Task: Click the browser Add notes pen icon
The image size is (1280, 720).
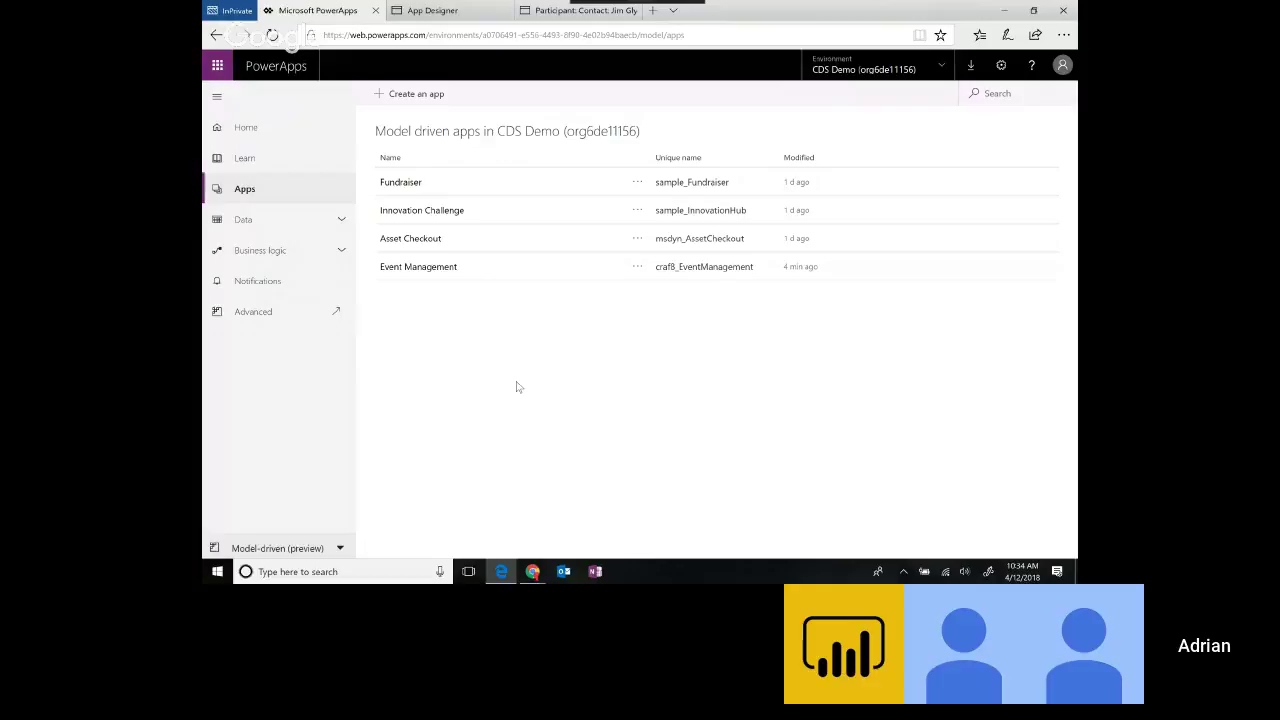Action: (x=1007, y=35)
